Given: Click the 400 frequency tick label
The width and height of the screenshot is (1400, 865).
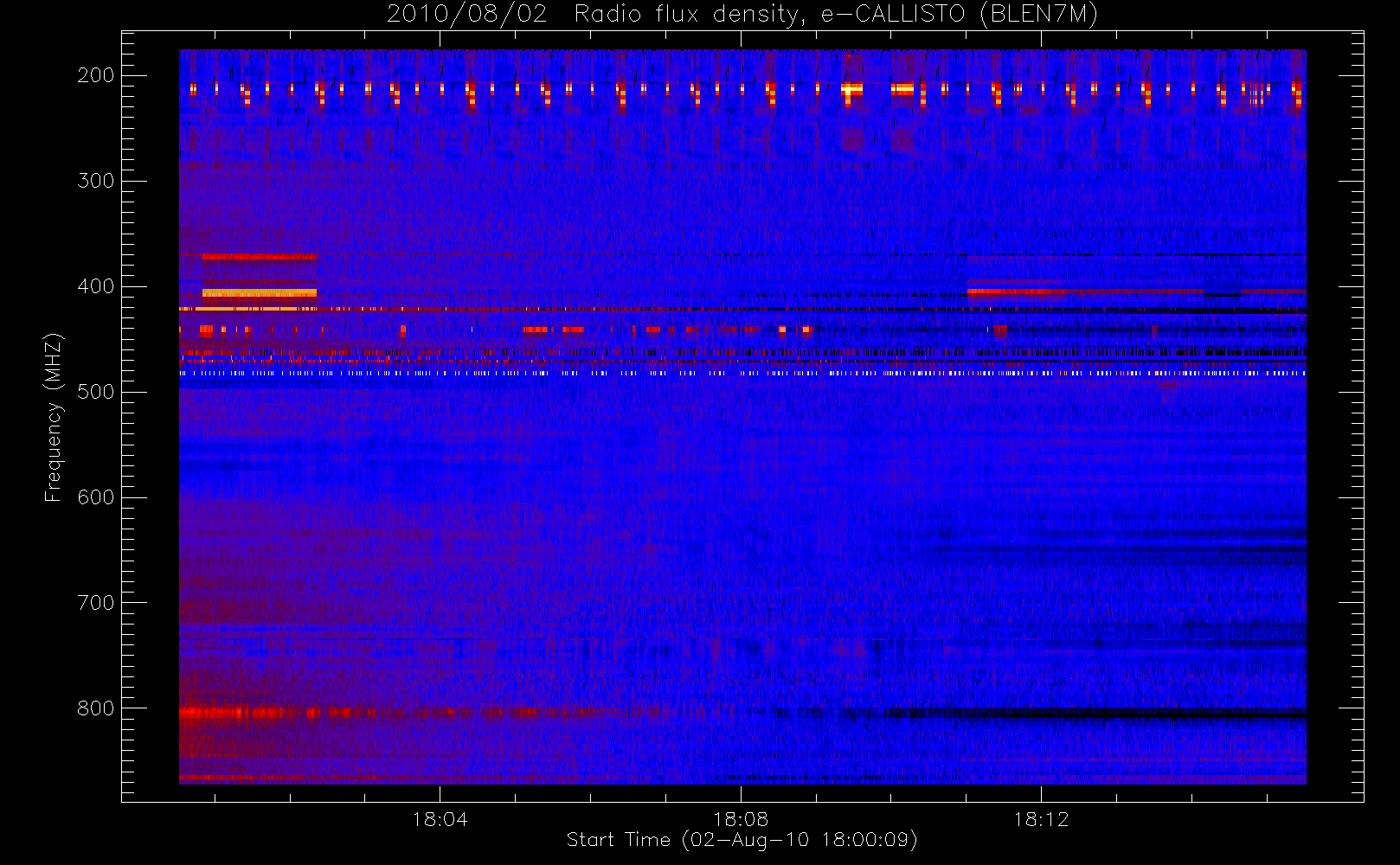Looking at the screenshot, I should (96, 286).
